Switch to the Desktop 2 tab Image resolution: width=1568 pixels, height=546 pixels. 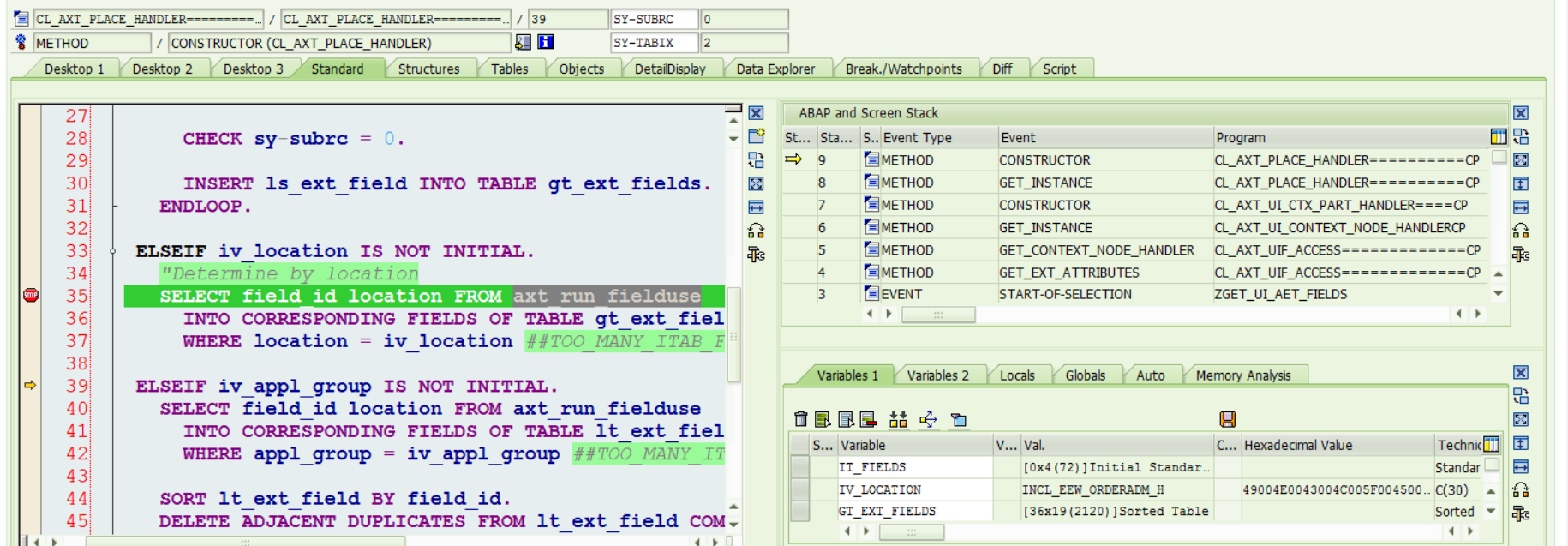(162, 69)
